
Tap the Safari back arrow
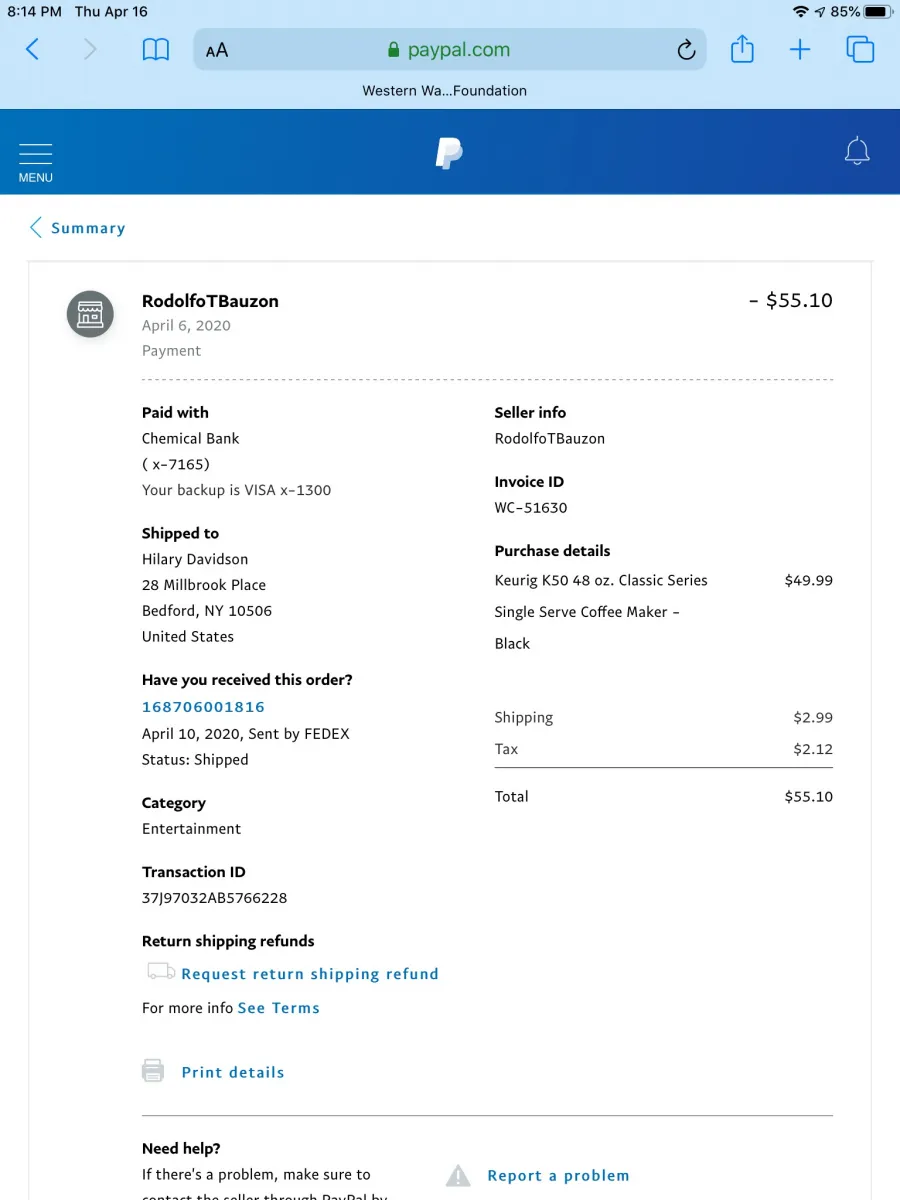click(32, 49)
